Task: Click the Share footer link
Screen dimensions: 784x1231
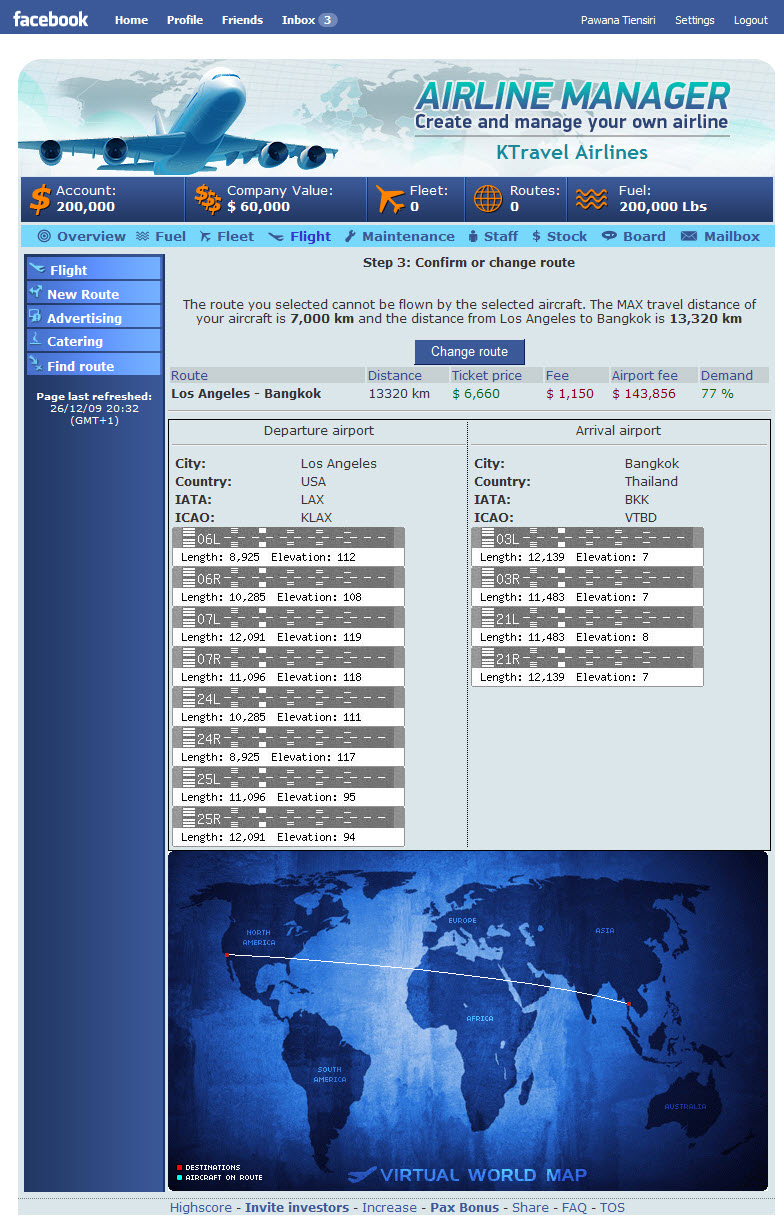Action: click(530, 1207)
